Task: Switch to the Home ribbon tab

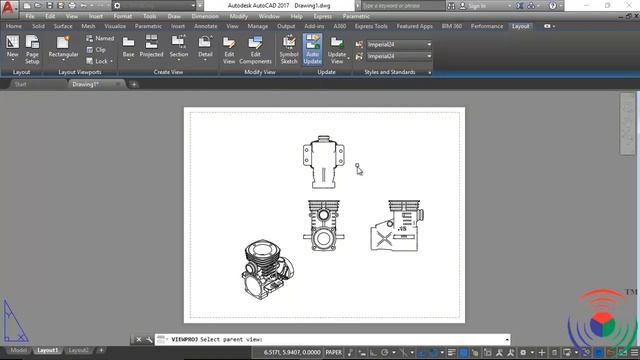Action: click(13, 26)
